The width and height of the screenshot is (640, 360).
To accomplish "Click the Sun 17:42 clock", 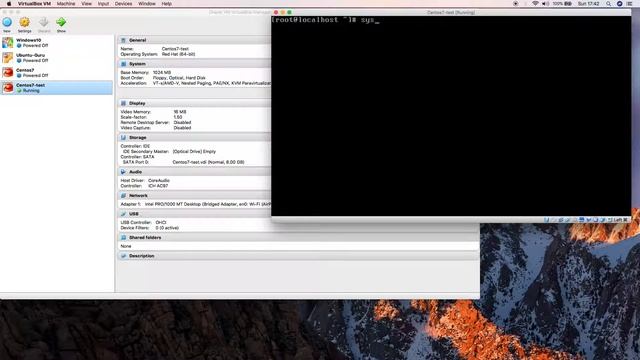I will 589,4.
